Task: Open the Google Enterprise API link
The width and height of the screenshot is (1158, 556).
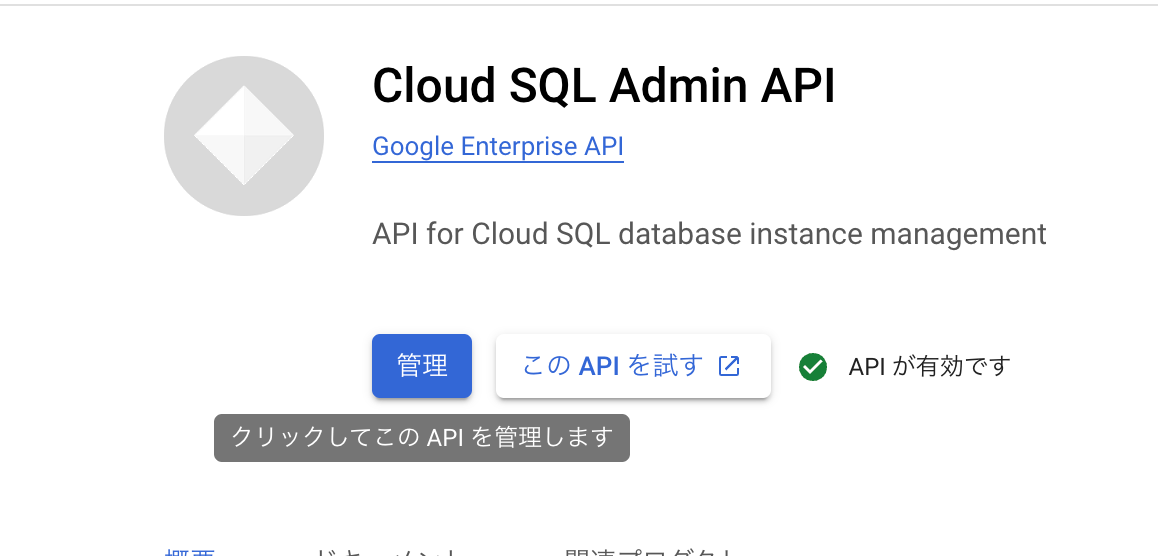Action: click(498, 146)
